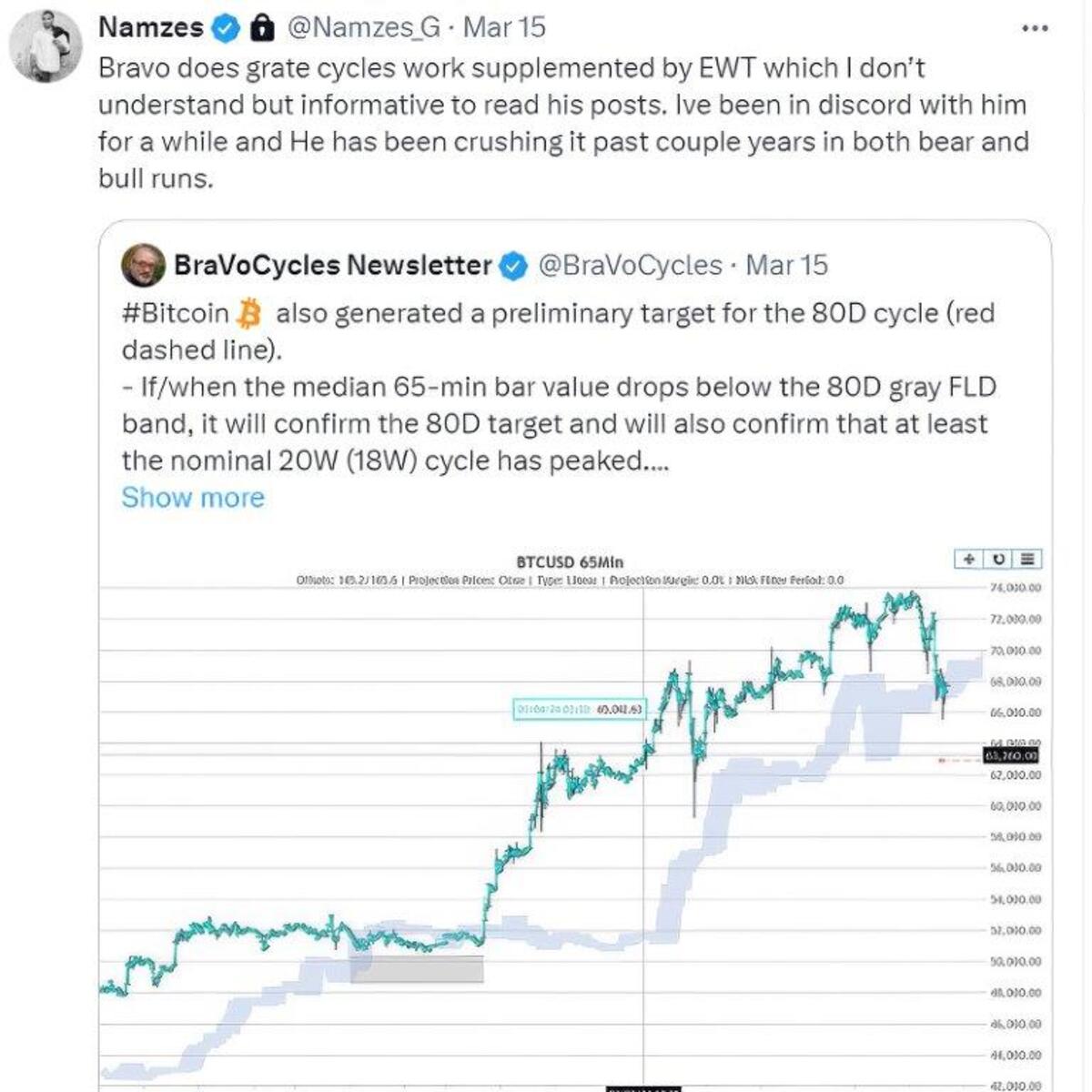Open the @BraVoCycles handle link

[x=630, y=266]
